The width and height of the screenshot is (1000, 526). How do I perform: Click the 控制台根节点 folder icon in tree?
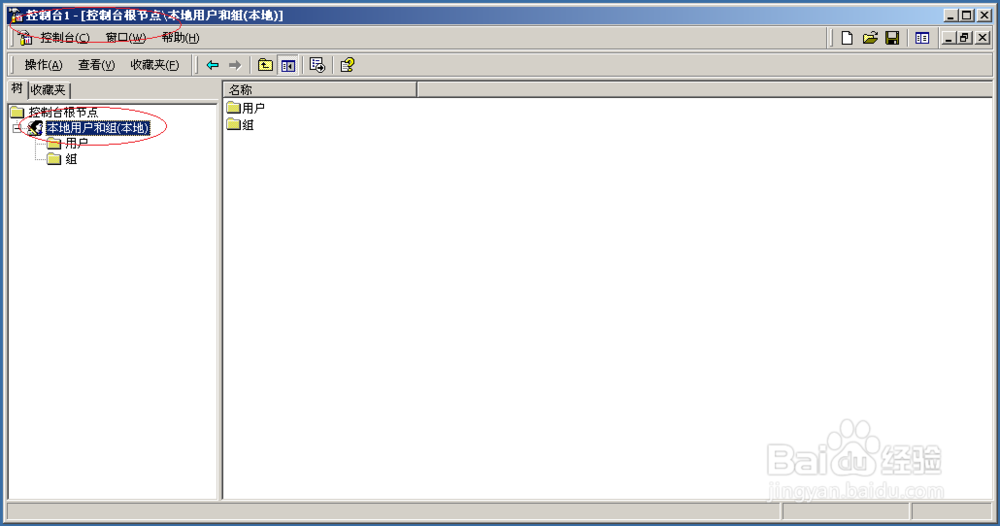[x=18, y=112]
